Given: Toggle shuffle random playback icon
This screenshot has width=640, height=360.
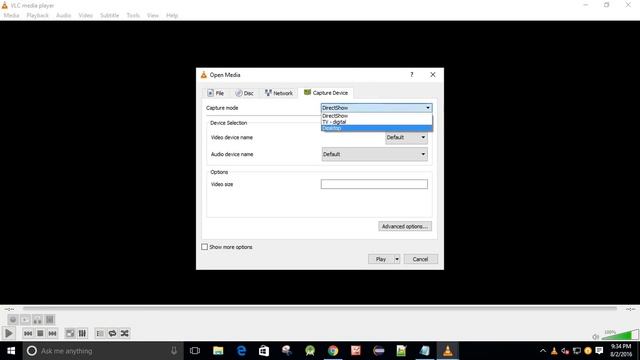Looking at the screenshot, I should click(124, 333).
